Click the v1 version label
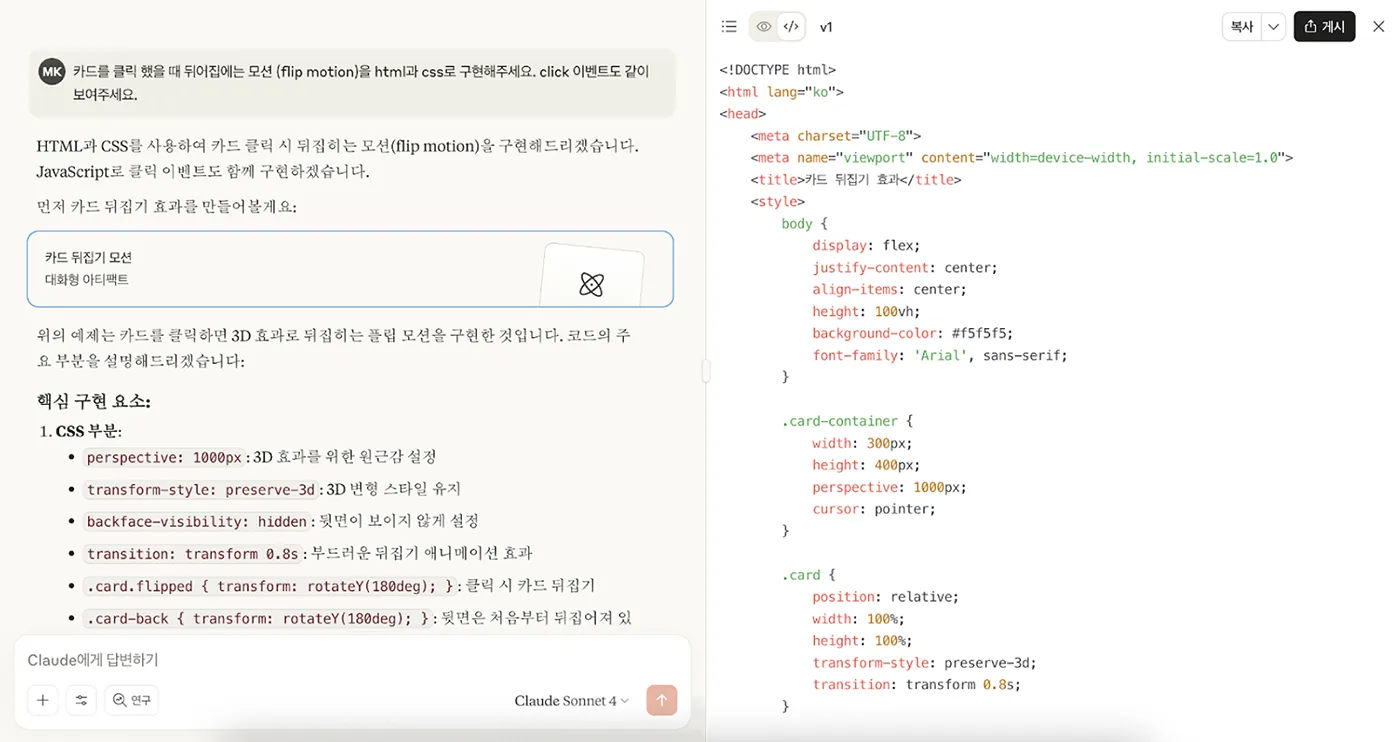Image resolution: width=1400 pixels, height=742 pixels. click(826, 27)
